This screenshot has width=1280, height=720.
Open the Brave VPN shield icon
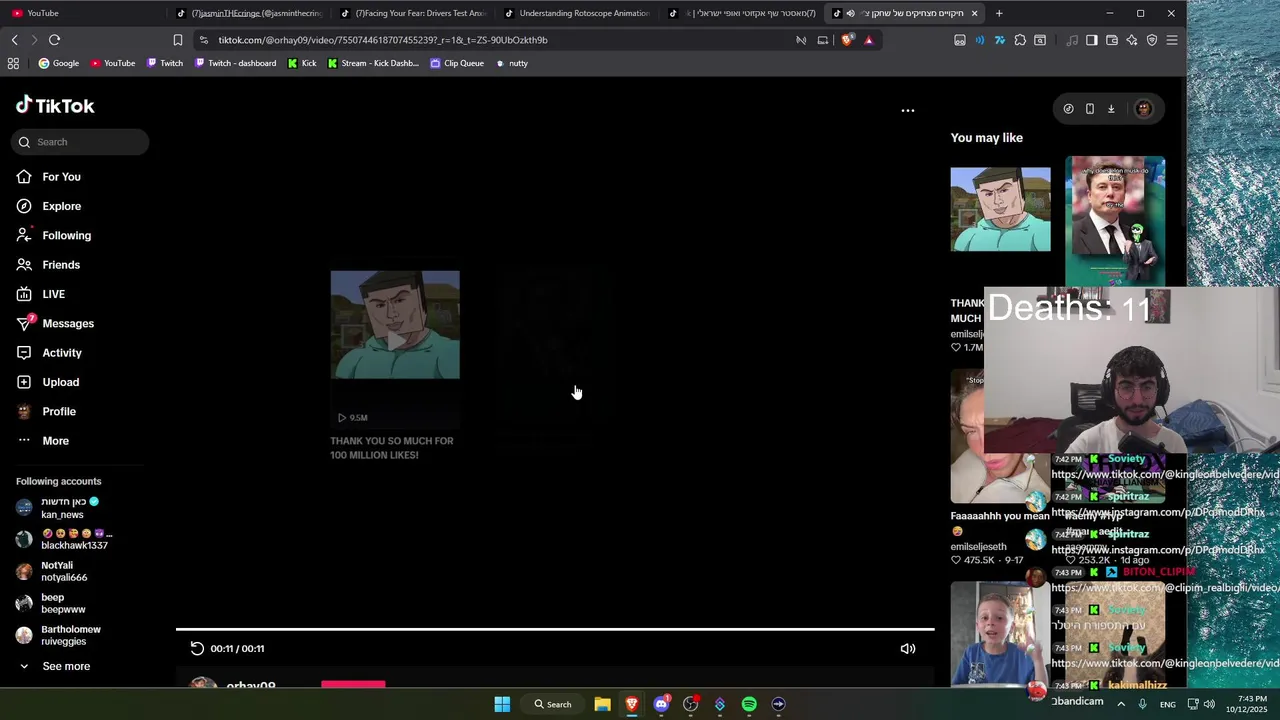[x=1151, y=40]
